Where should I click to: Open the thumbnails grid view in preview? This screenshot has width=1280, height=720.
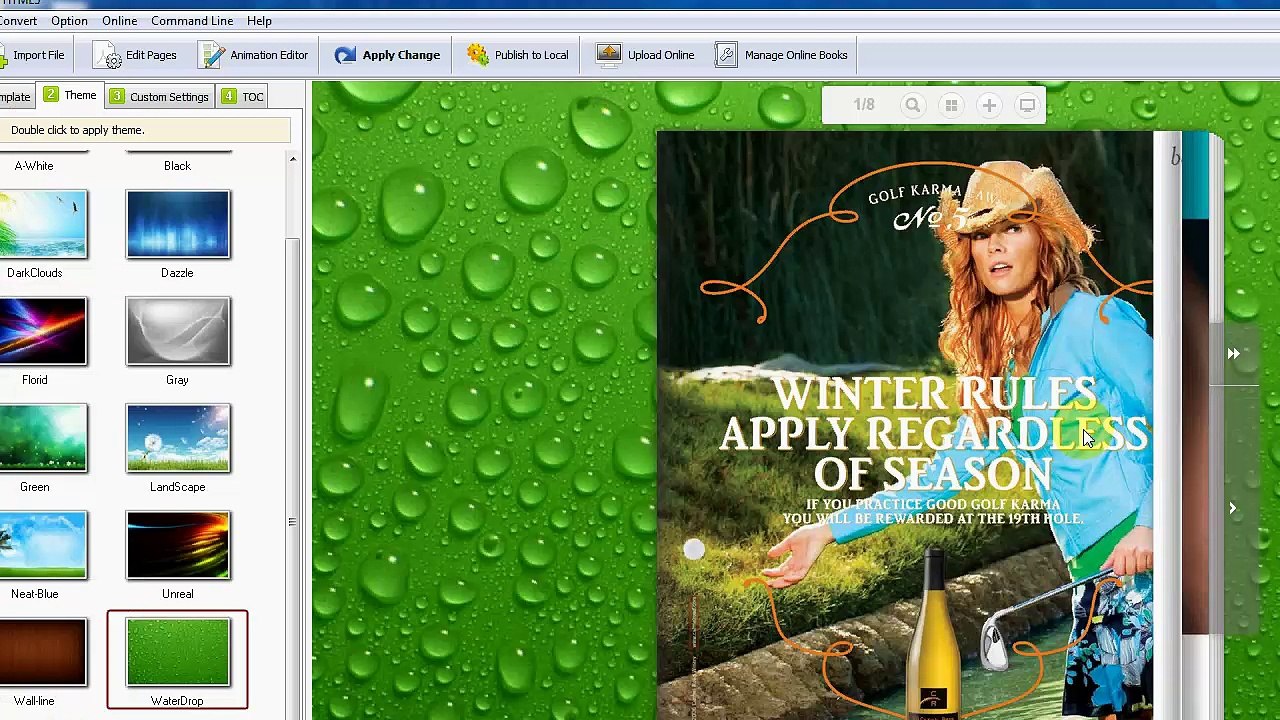click(x=951, y=105)
